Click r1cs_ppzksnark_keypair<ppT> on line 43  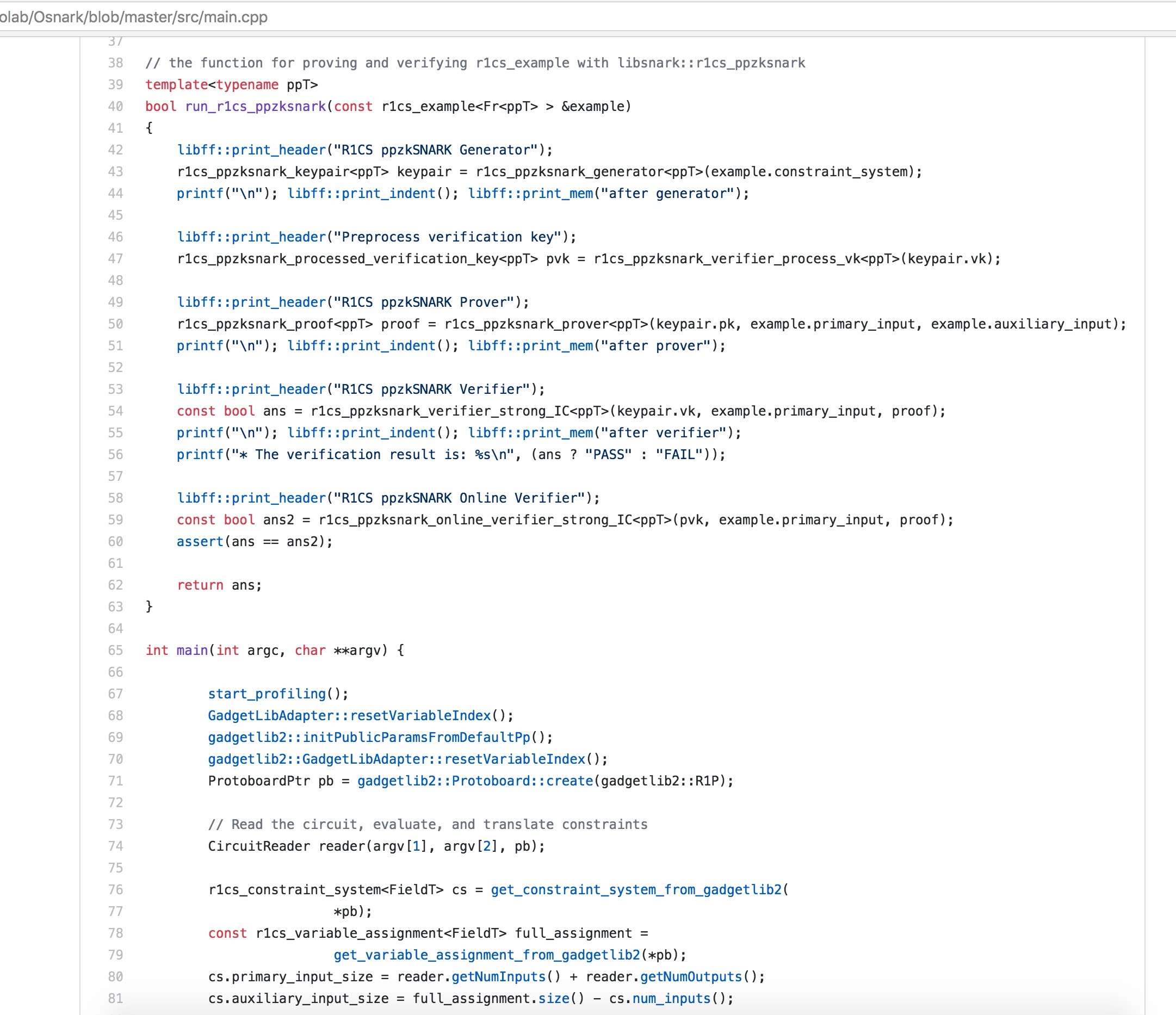(x=283, y=172)
